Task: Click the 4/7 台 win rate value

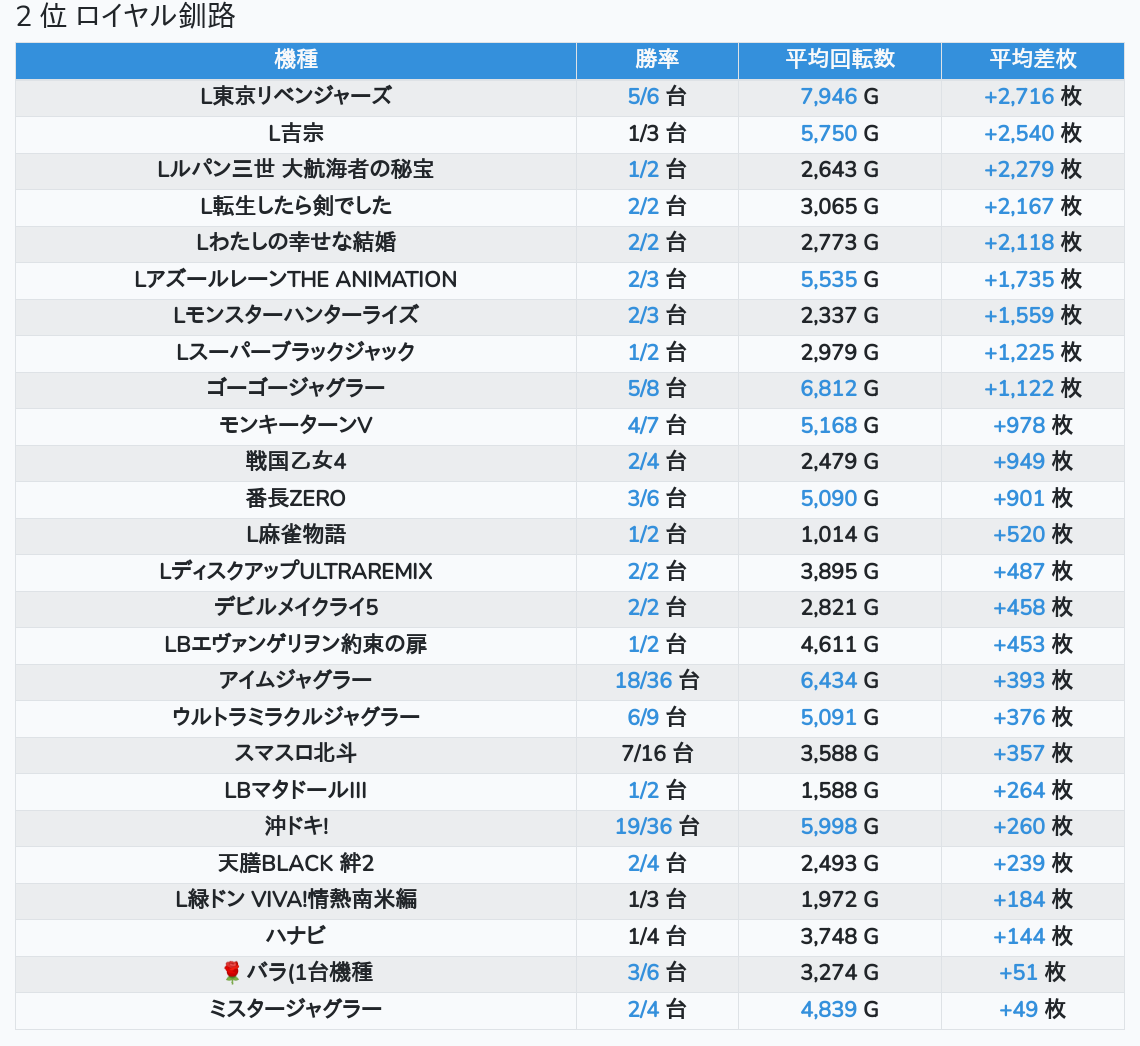Action: pyautogui.click(x=657, y=425)
